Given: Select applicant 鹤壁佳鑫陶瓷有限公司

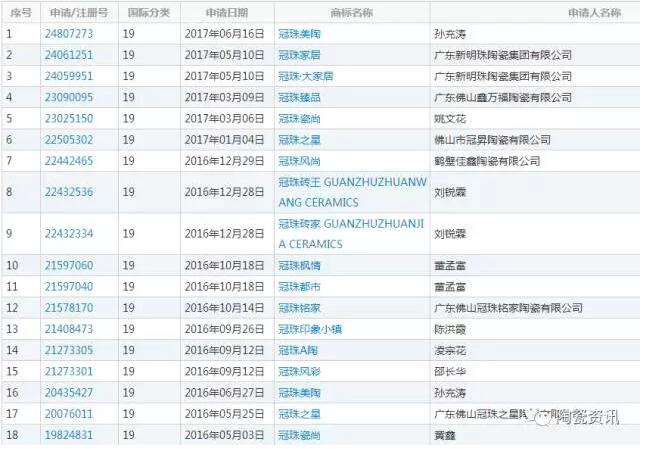Looking at the screenshot, I should click(487, 162).
